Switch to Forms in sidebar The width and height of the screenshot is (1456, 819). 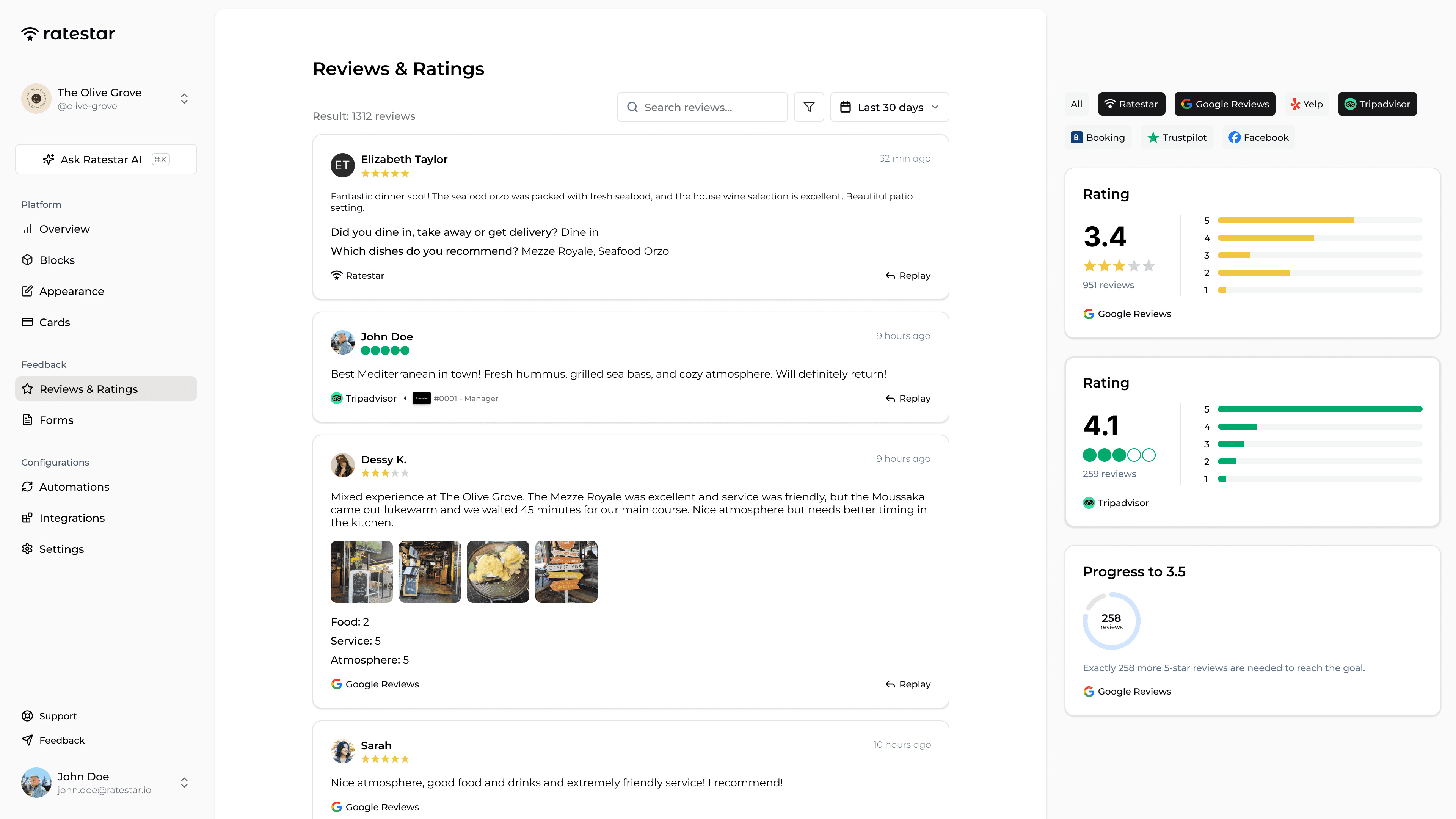tap(56, 420)
